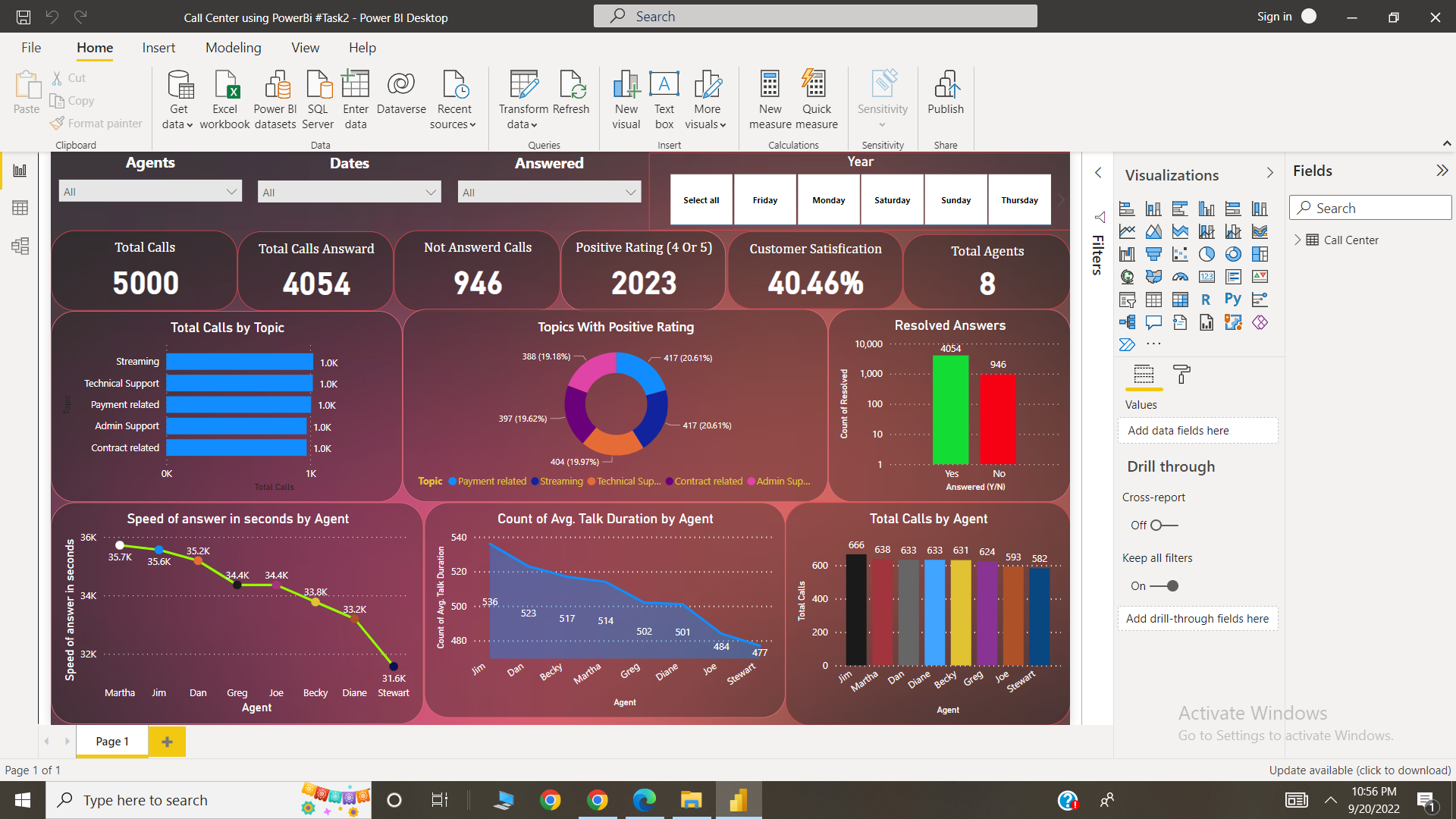Select Thursday in the Year slicer

click(1018, 199)
